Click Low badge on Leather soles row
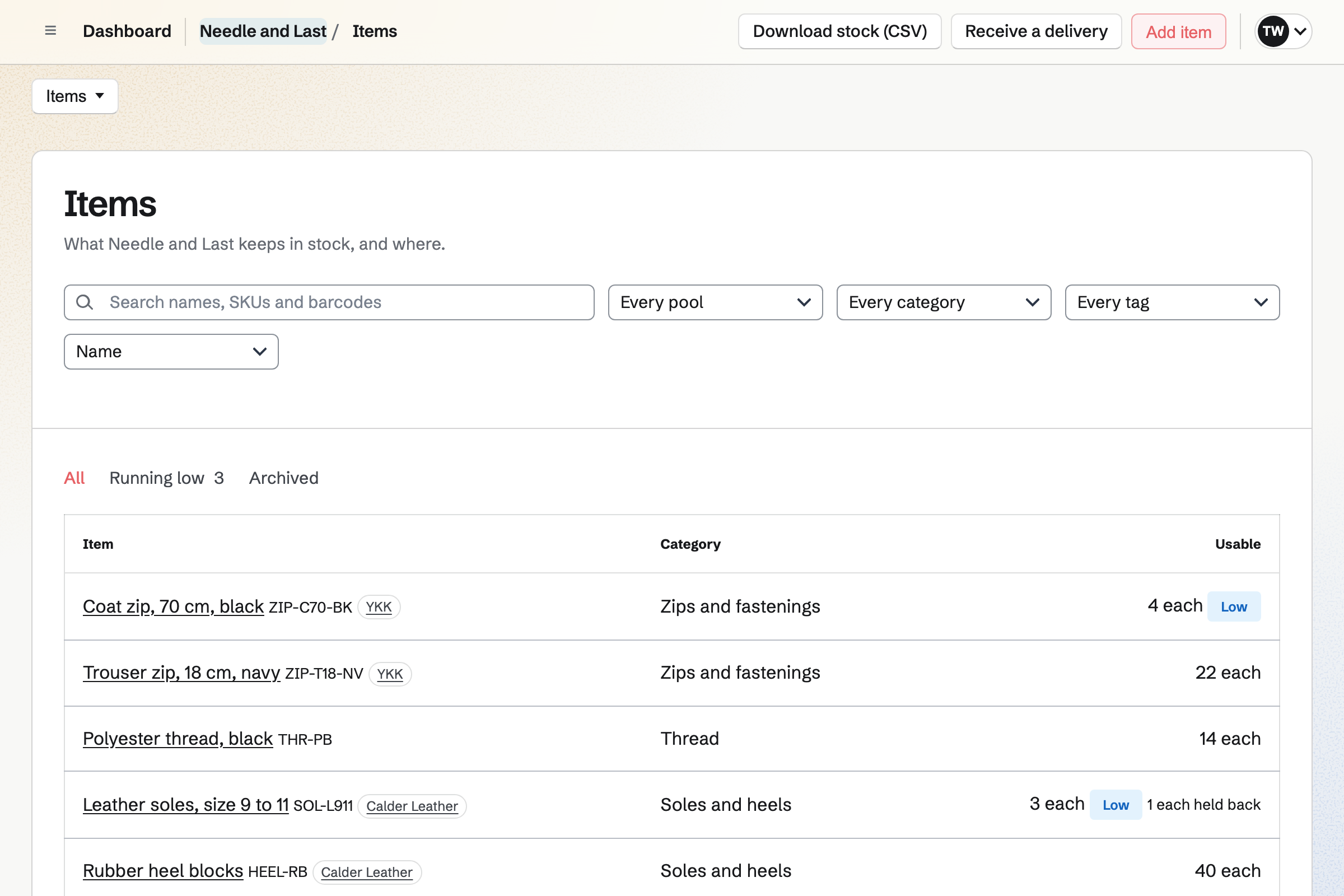 pos(1116,805)
